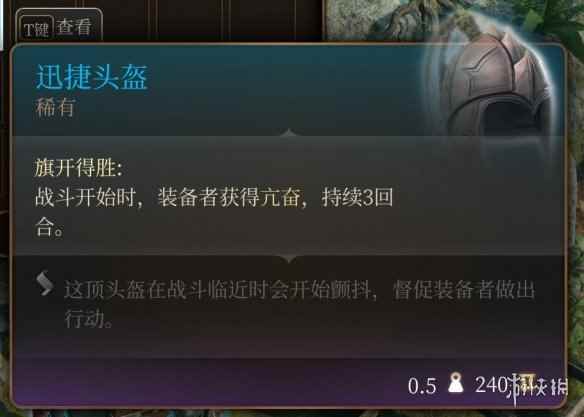The image size is (584, 417).
Task: Click the flavor text about helmet trembling
Action: (299, 304)
